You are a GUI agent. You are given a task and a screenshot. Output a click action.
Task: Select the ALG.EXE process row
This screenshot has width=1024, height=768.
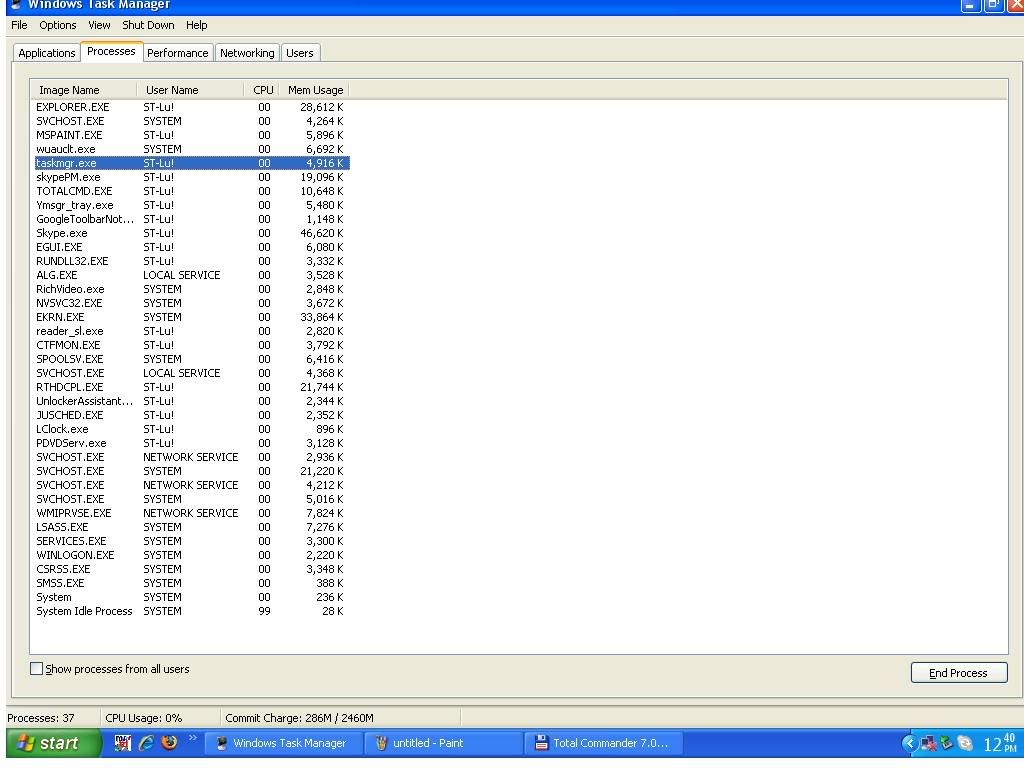[192, 275]
